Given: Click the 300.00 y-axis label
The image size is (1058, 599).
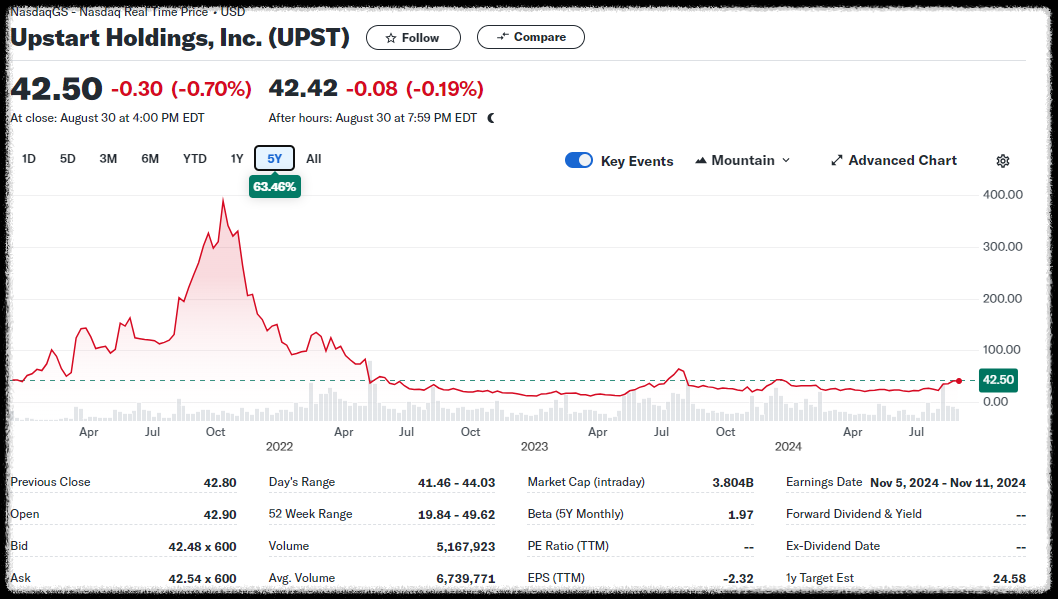Looking at the screenshot, I should 1003,246.
